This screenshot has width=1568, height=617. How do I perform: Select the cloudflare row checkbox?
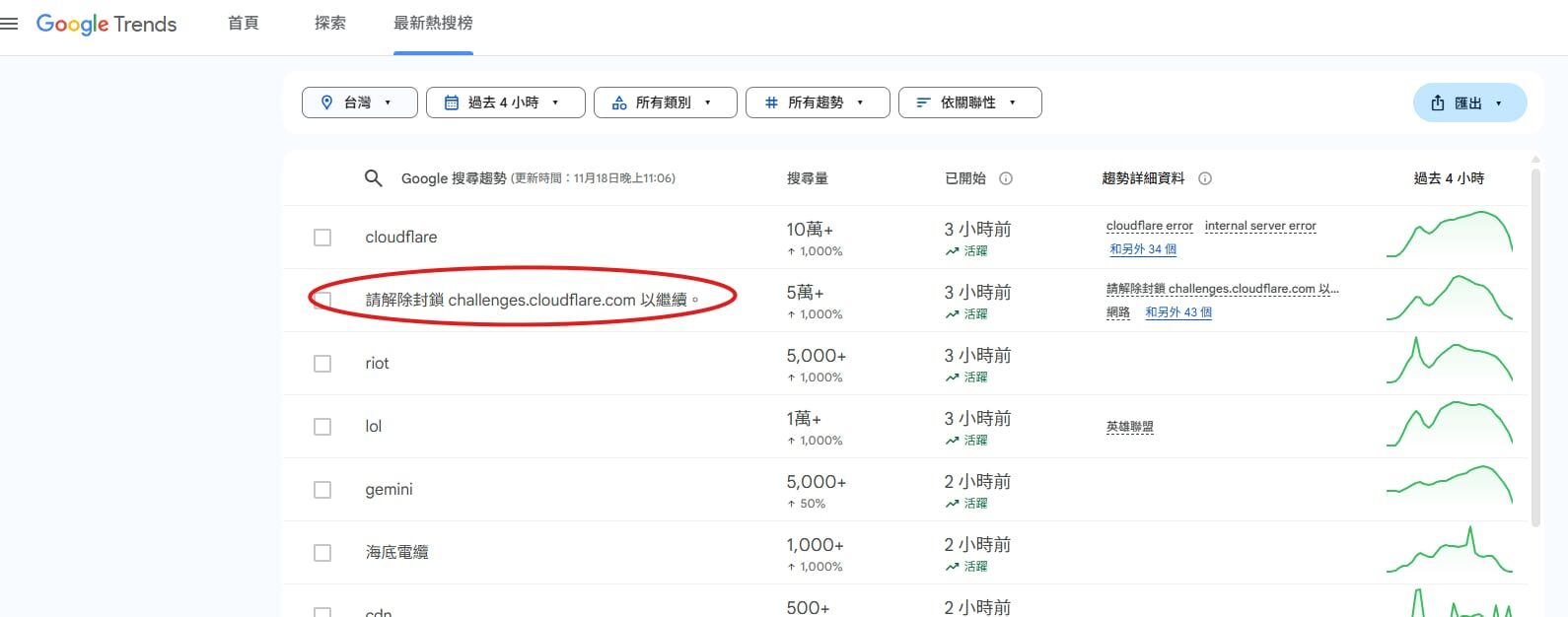[x=322, y=238]
